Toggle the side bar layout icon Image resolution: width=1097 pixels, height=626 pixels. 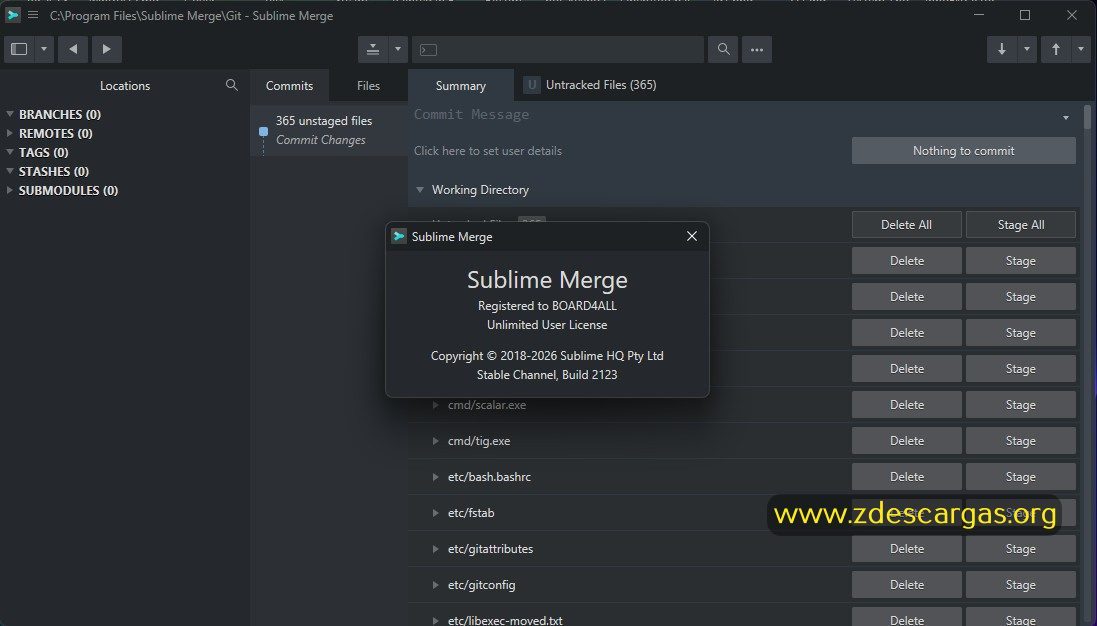[19, 49]
